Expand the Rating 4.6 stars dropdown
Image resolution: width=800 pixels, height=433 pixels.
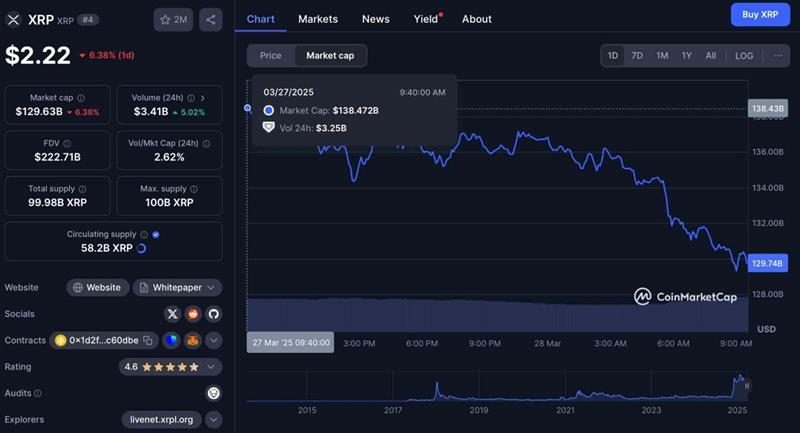pyautogui.click(x=170, y=367)
